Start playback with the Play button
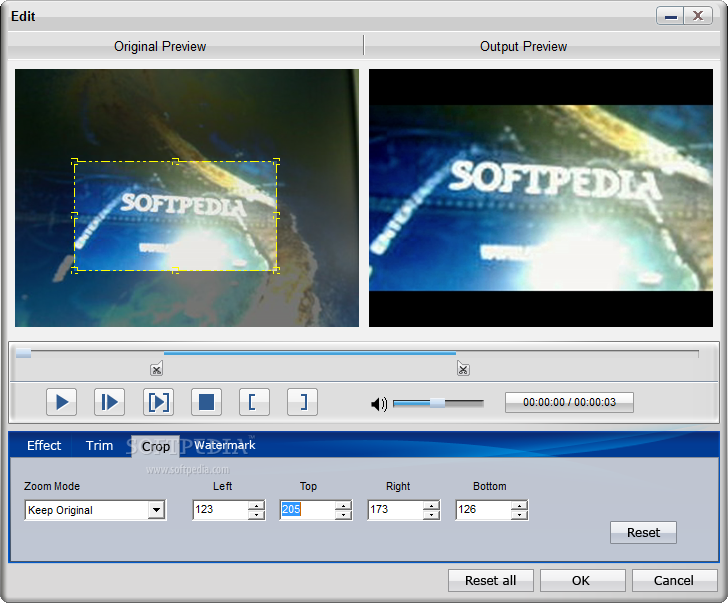This screenshot has height=603, width=728. point(61,402)
